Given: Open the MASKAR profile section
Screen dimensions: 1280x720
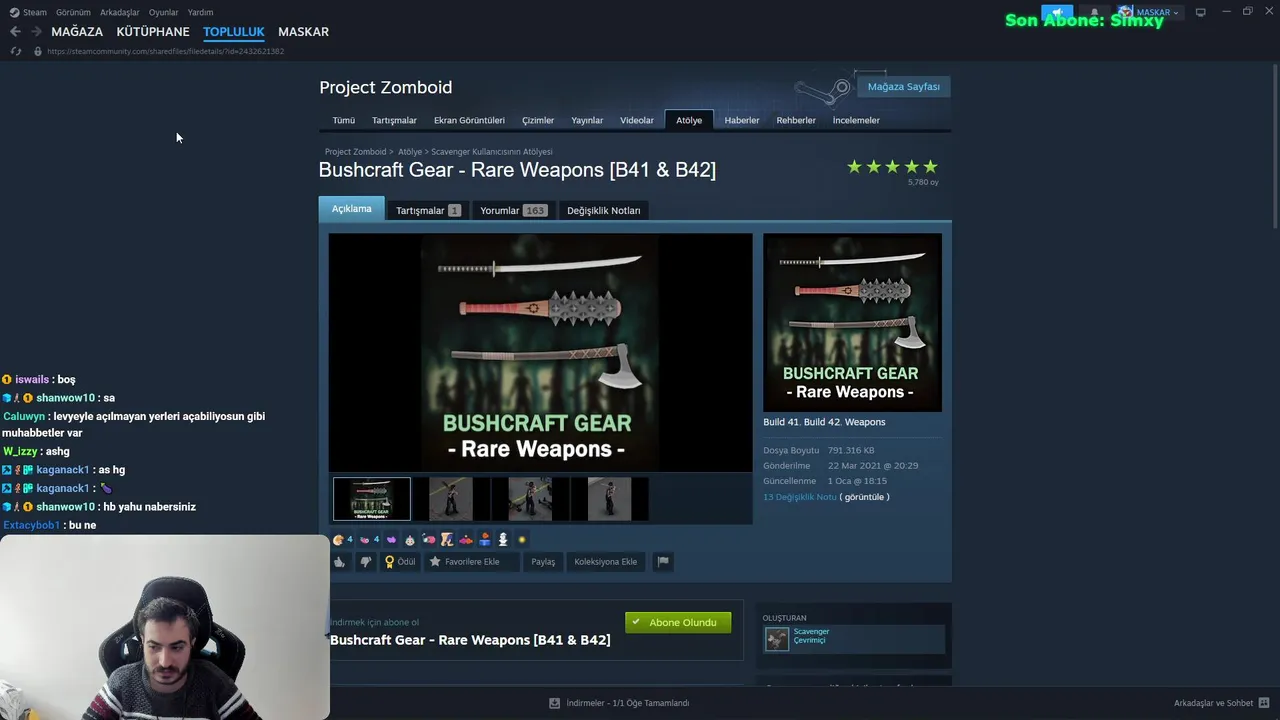Looking at the screenshot, I should point(303,32).
